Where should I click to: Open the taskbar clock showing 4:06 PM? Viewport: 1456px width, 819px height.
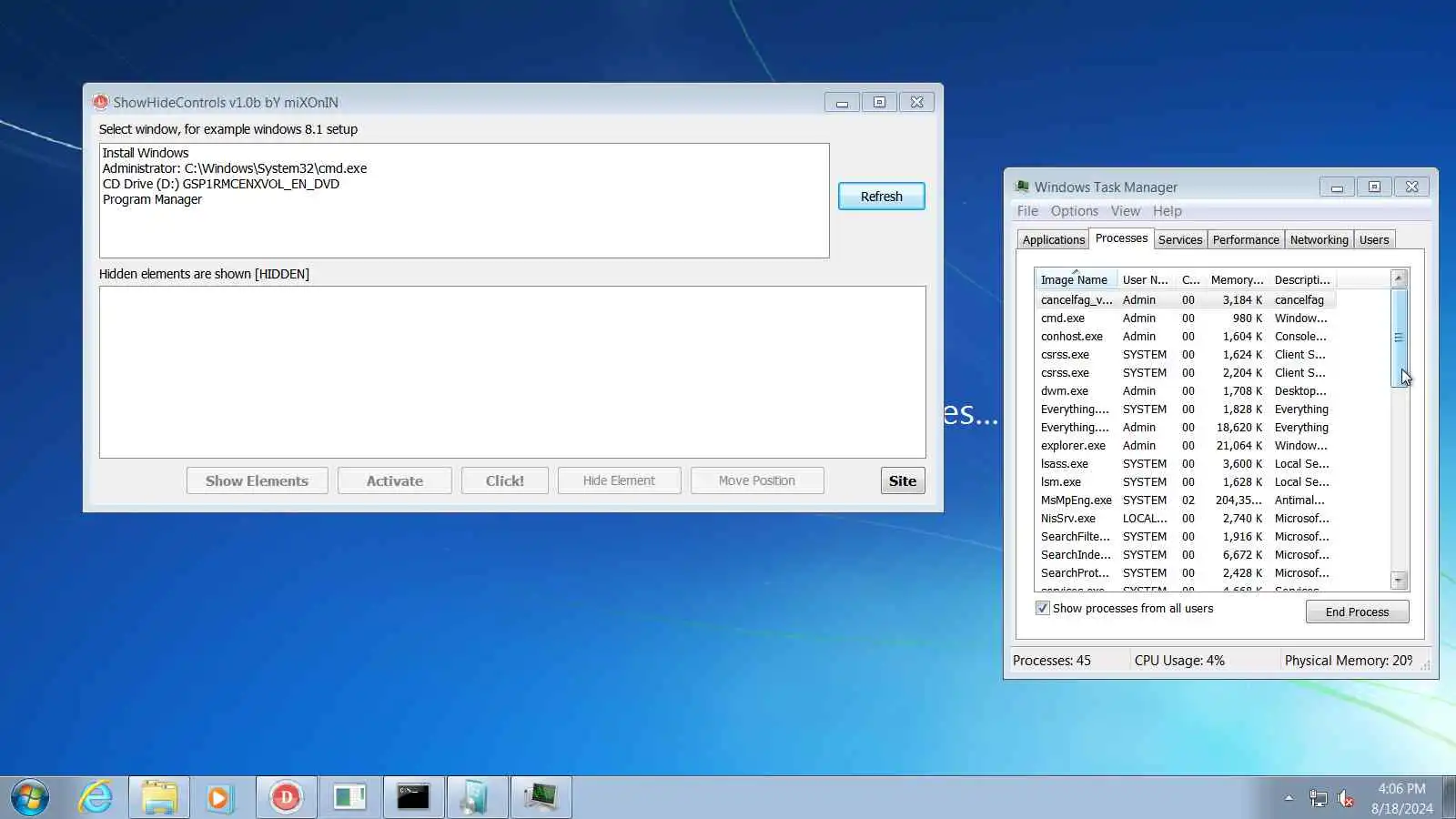[1401, 798]
